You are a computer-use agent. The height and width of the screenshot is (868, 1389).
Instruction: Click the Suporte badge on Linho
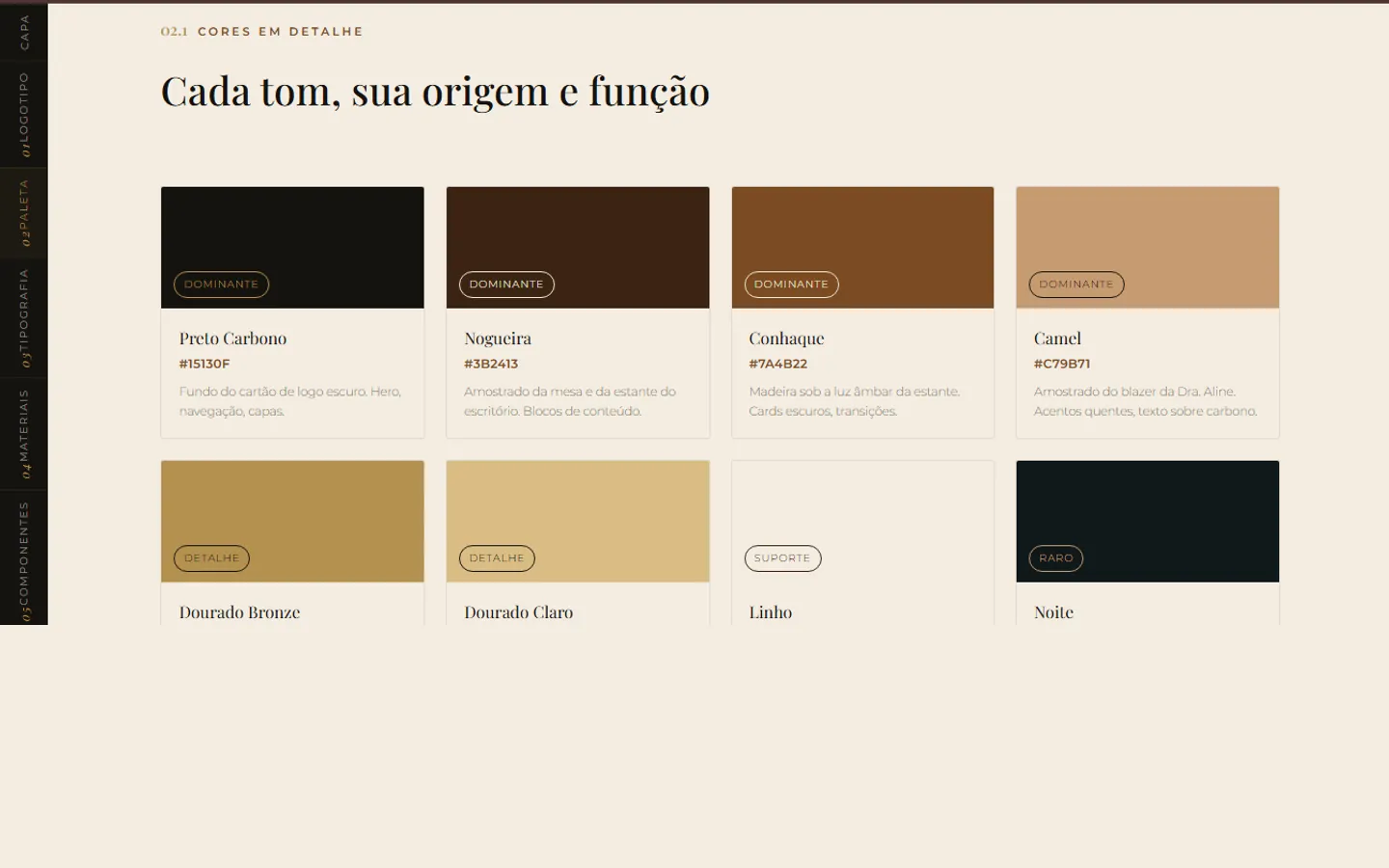(x=782, y=558)
